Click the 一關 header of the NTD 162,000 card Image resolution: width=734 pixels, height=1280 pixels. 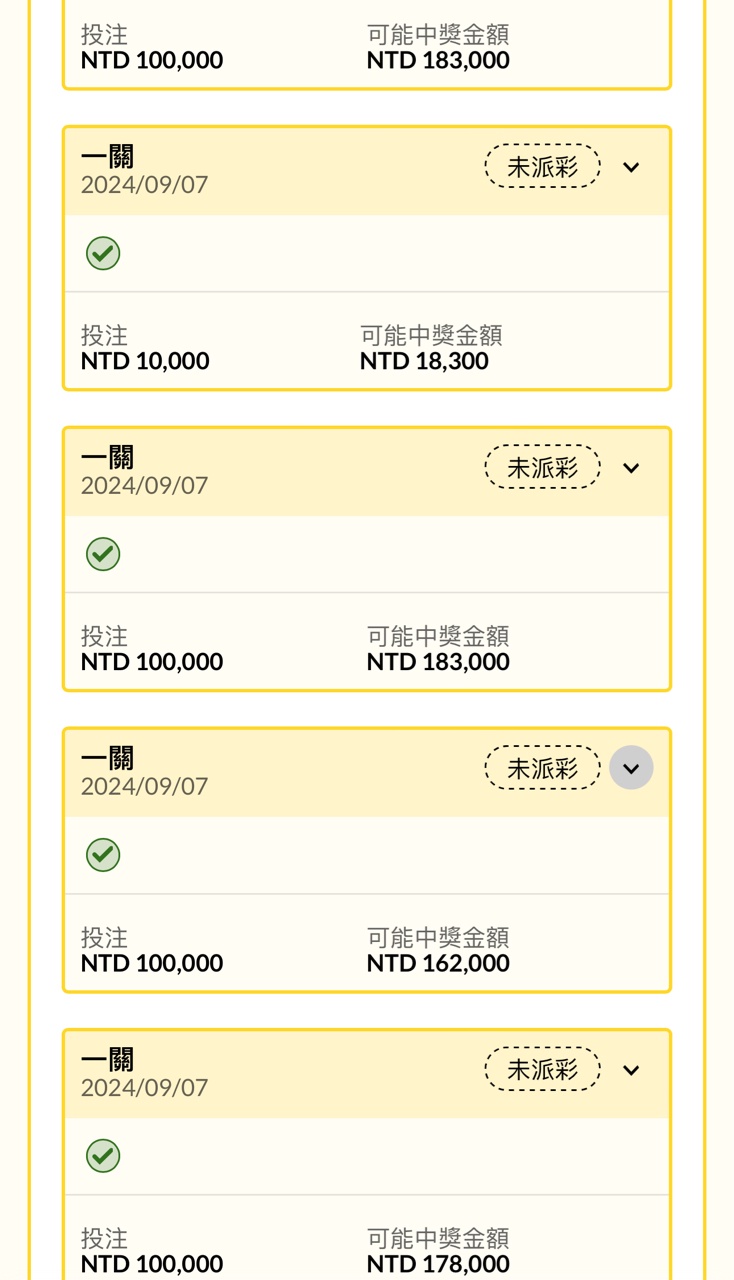(107, 758)
